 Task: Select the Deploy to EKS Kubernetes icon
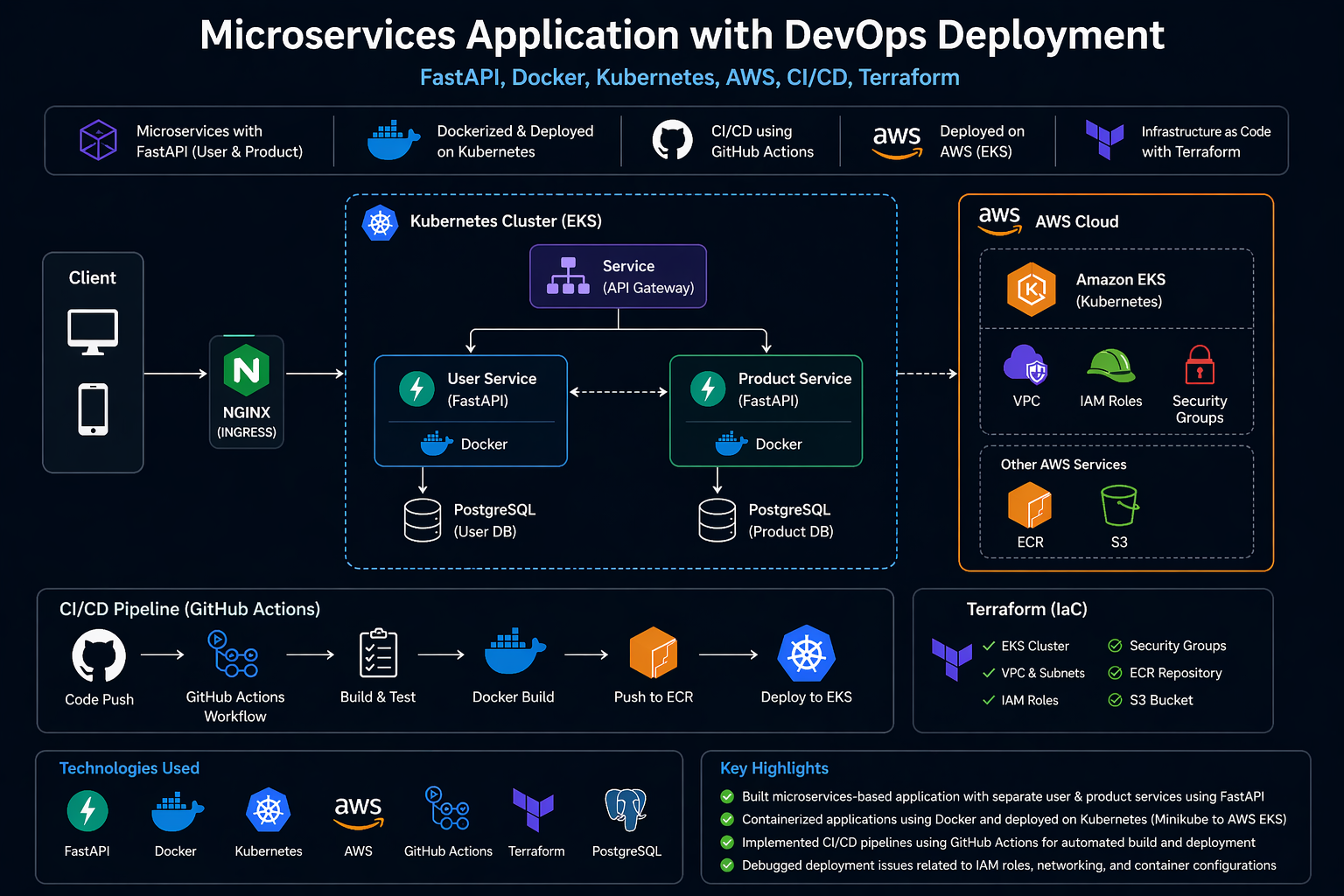coord(807,654)
